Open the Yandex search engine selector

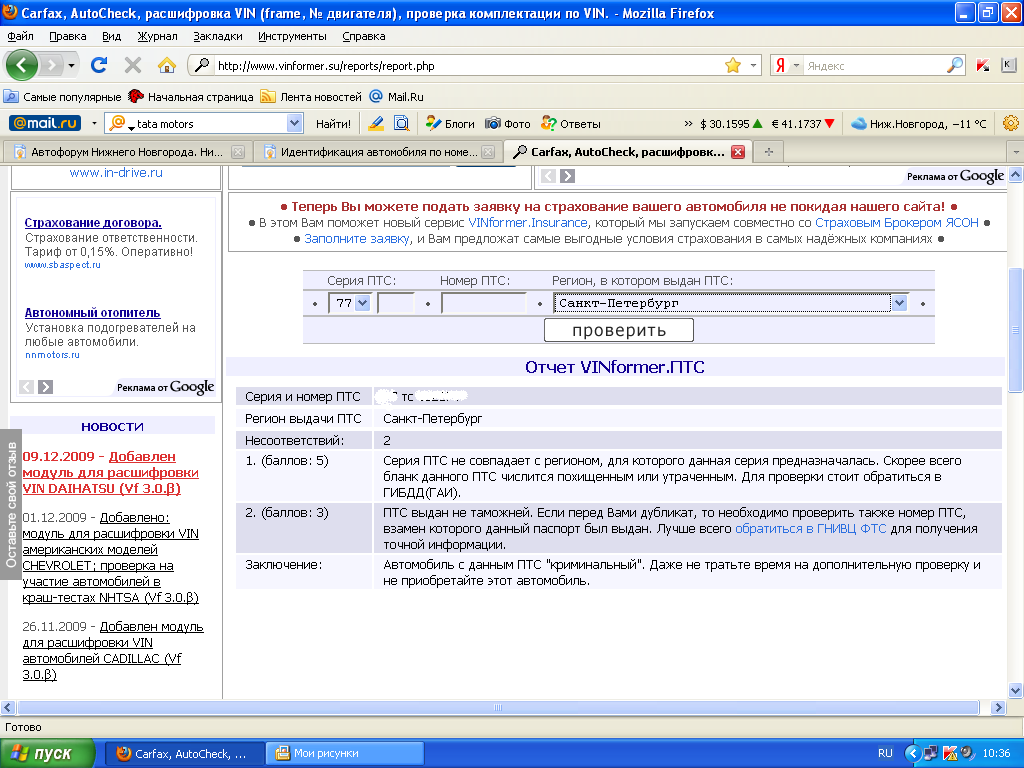tap(786, 65)
